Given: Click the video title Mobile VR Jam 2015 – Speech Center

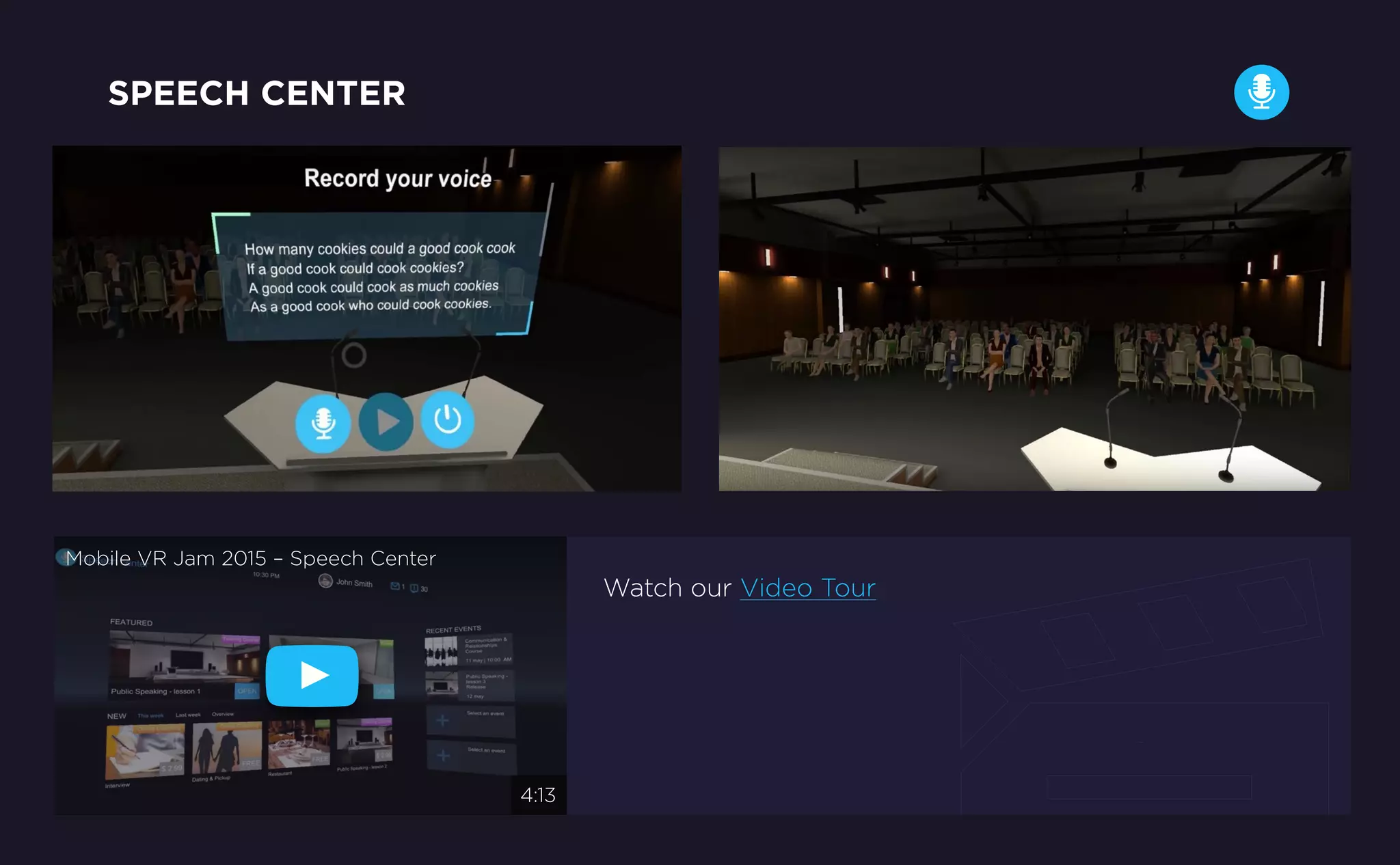Looking at the screenshot, I should [251, 558].
